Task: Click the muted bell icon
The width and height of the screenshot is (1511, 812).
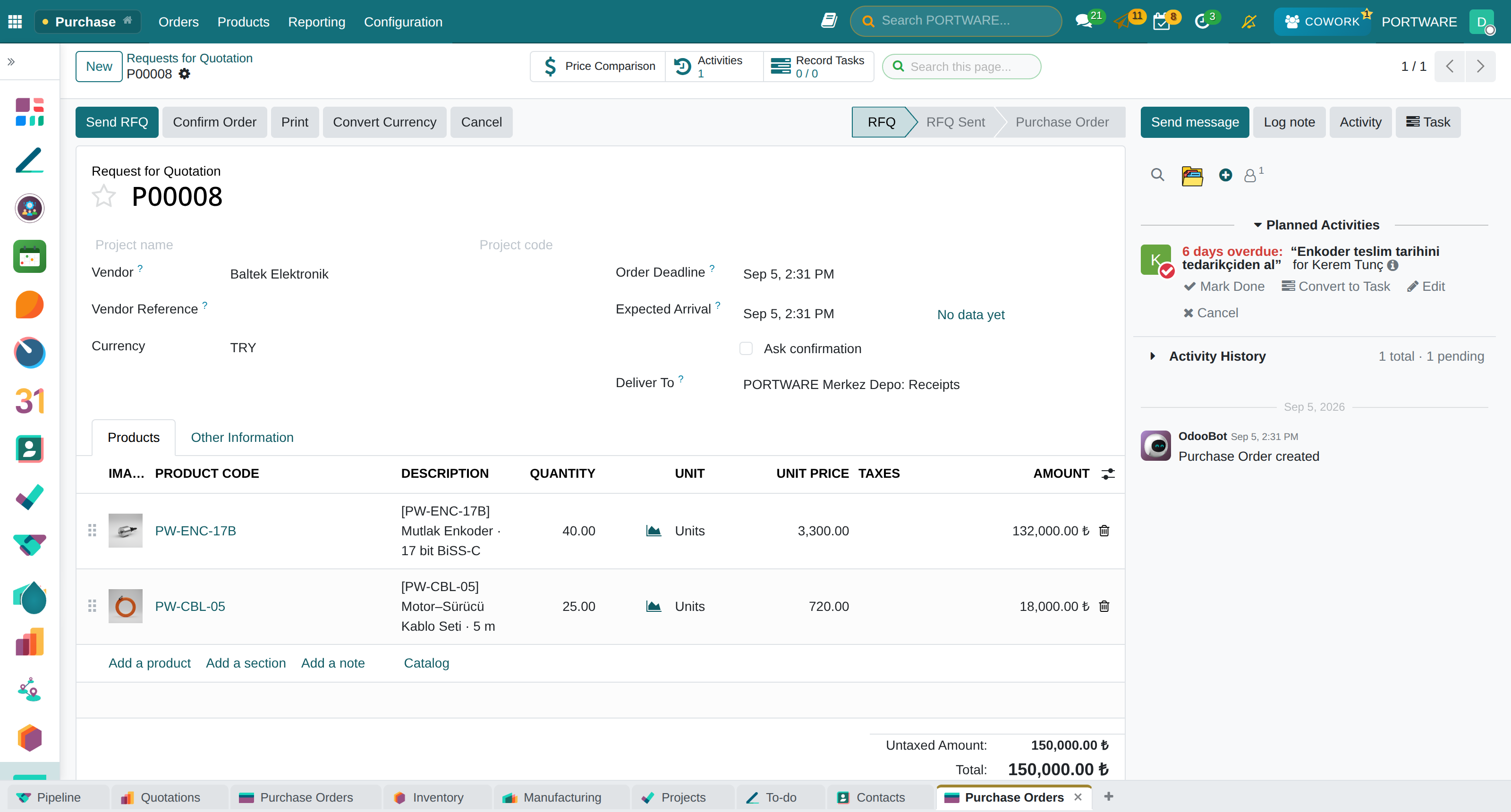Action: (1249, 22)
